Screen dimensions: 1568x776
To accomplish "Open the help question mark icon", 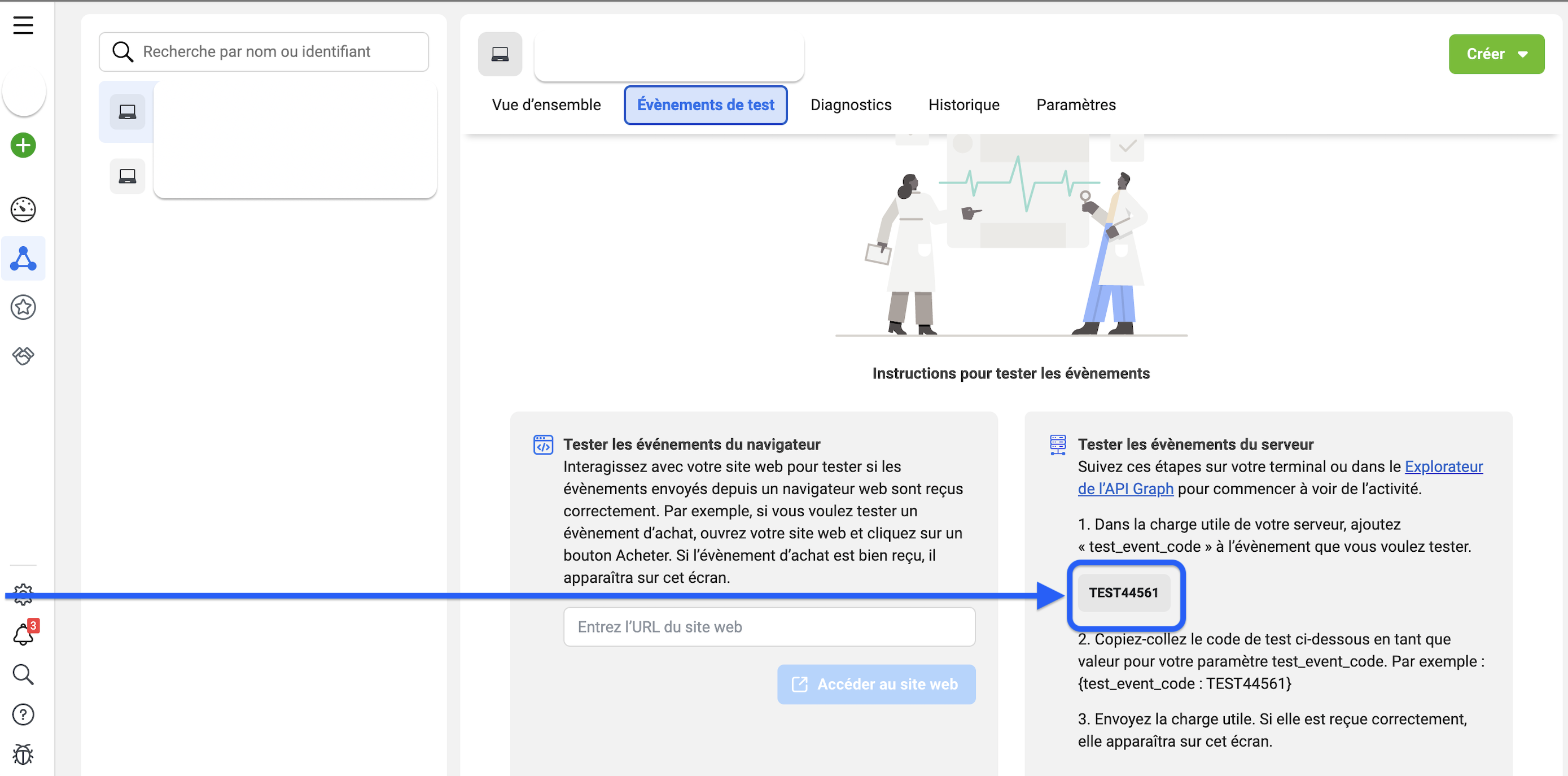I will (23, 714).
